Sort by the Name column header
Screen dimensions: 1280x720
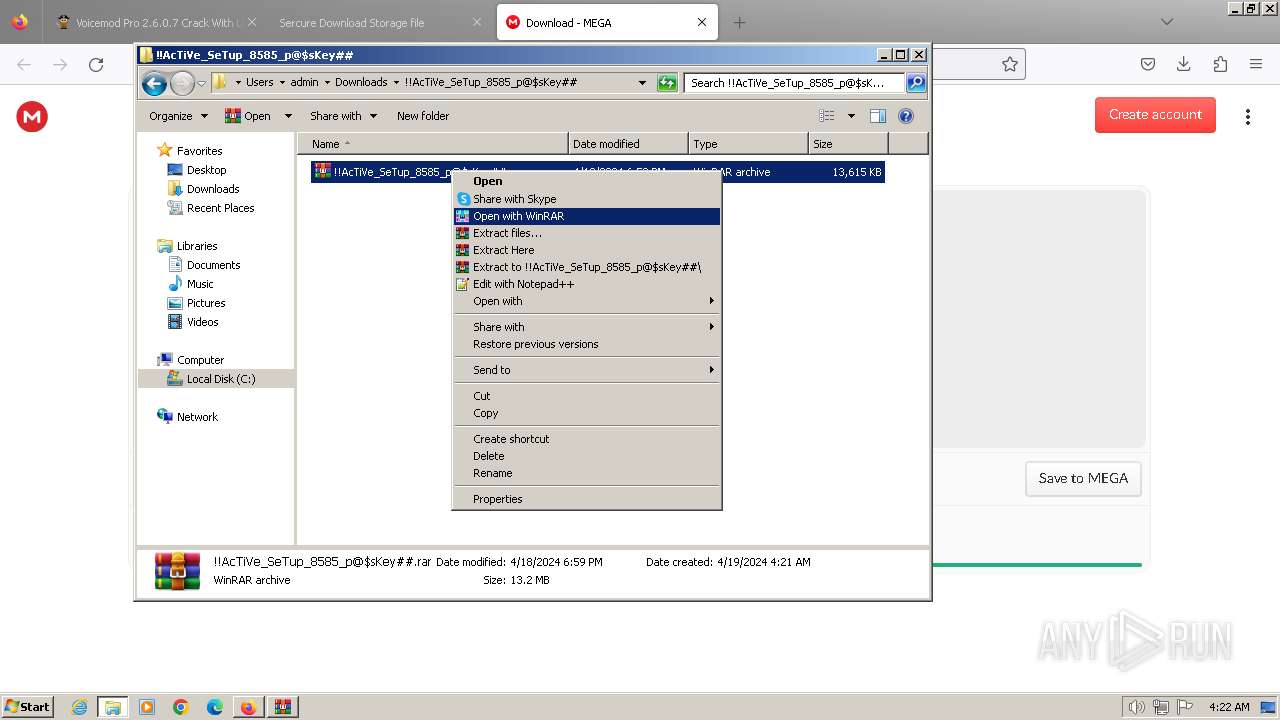tap(432, 144)
